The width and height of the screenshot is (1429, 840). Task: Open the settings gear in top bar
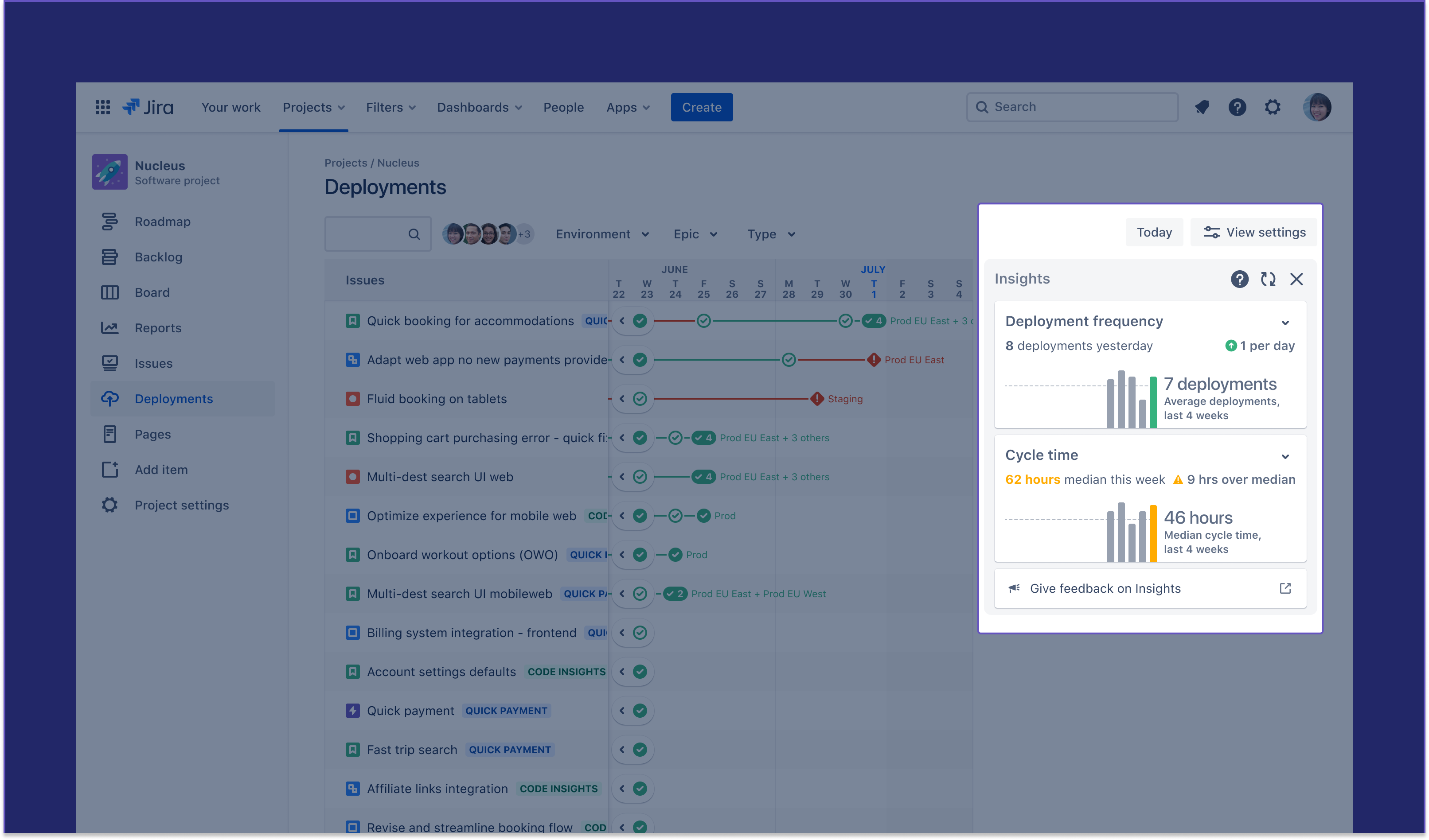tap(1273, 107)
